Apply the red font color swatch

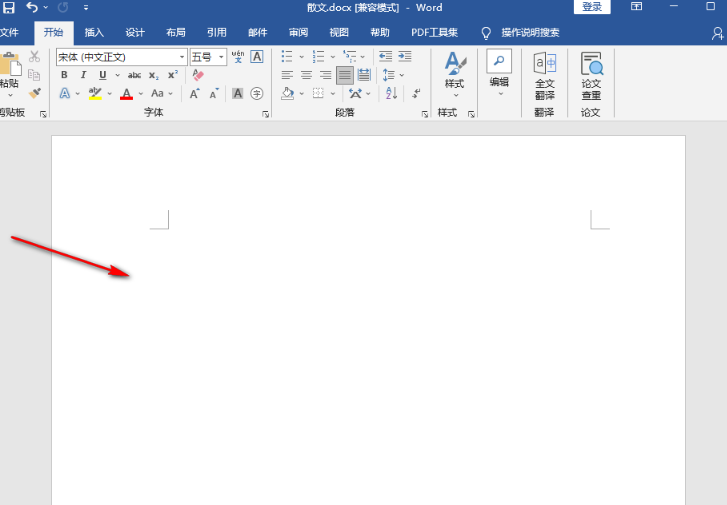126,93
